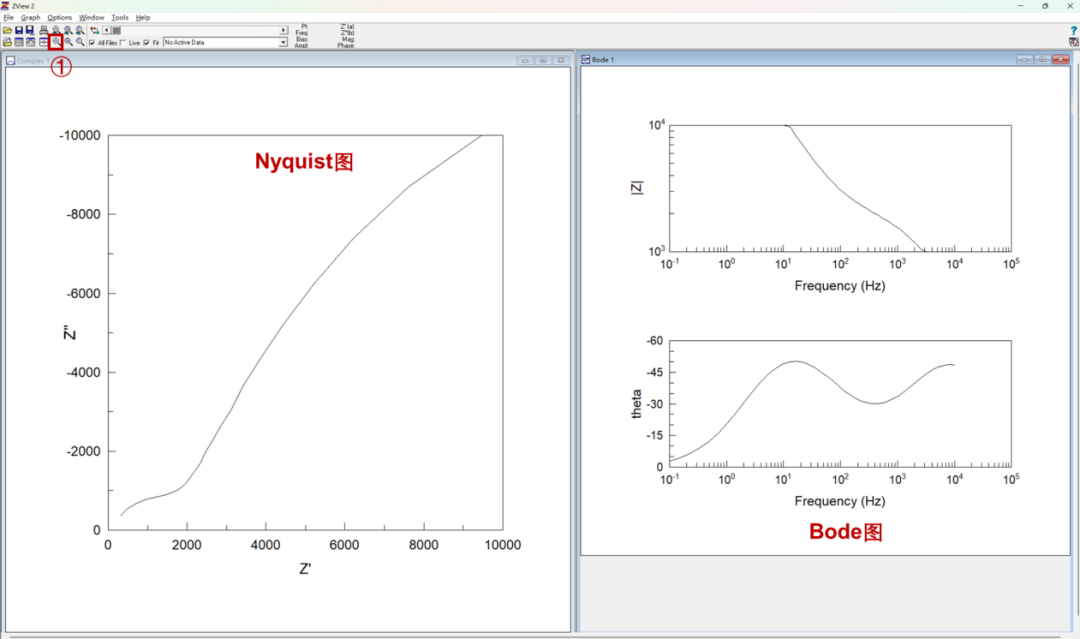
Task: Toggle the All Files checkbox
Action: click(92, 43)
